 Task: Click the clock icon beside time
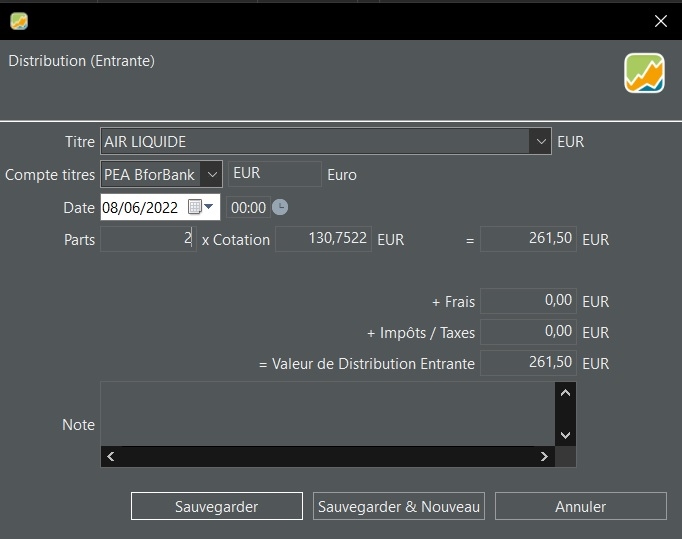(281, 207)
